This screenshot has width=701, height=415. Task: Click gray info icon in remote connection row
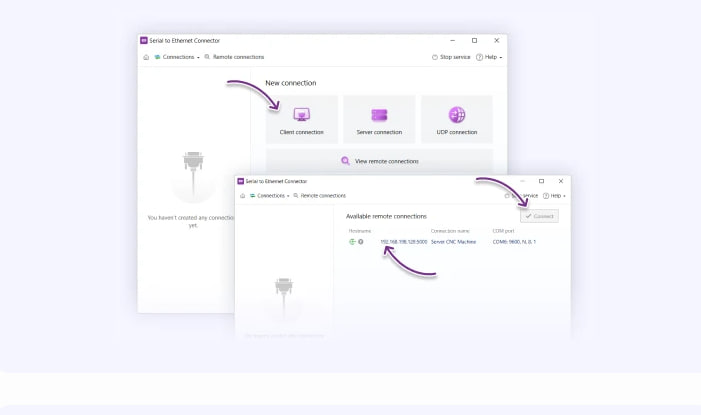click(361, 242)
